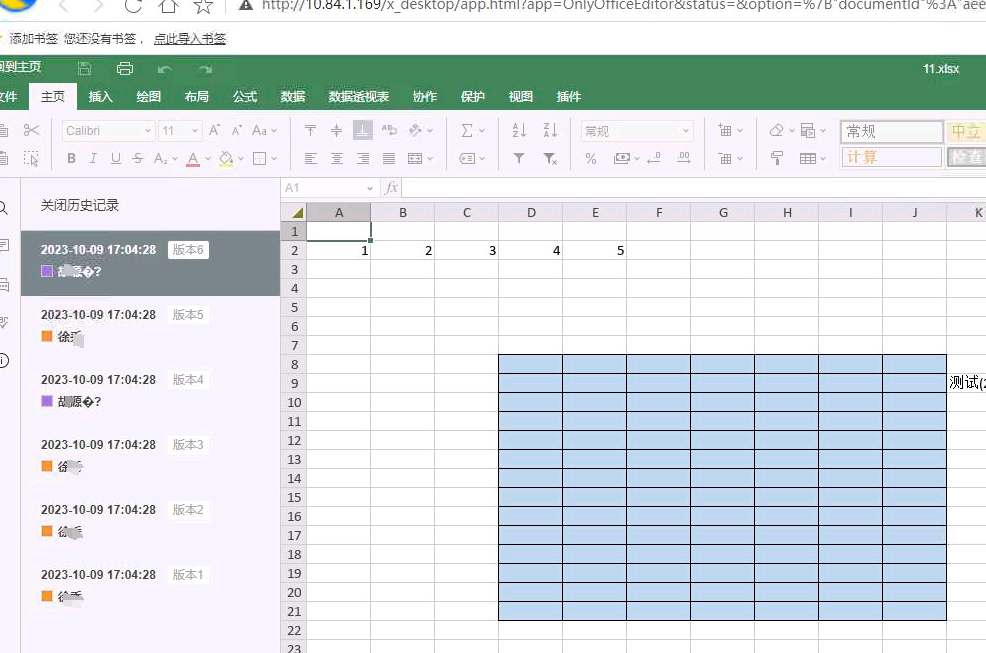Select history entry 版本3
Viewport: 986px width, 653px height.
150,457
